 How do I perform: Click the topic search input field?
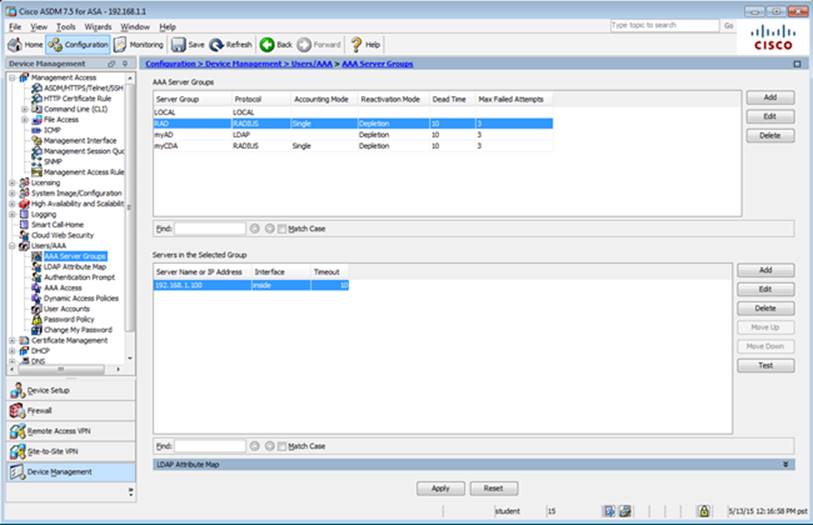(x=663, y=25)
